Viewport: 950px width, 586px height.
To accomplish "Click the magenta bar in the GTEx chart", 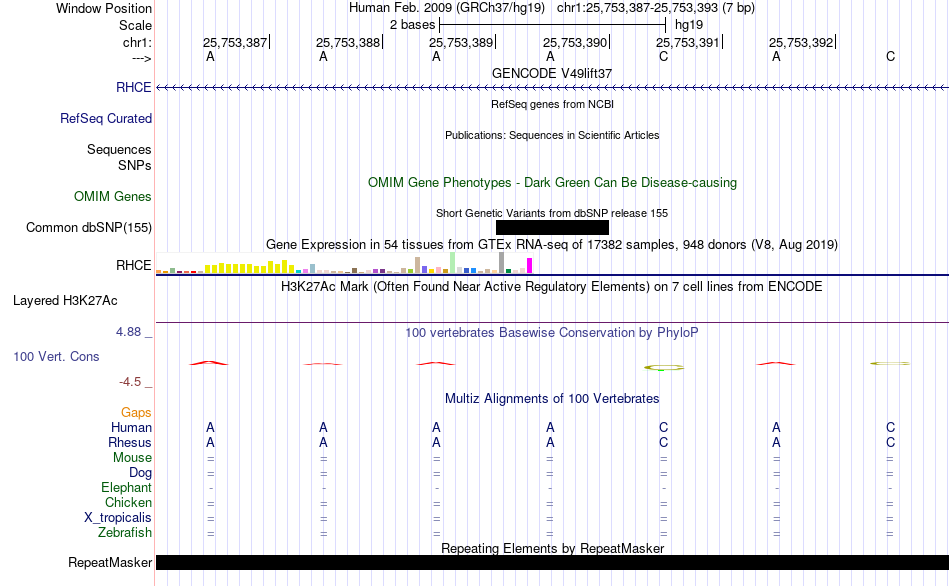I will click(530, 265).
